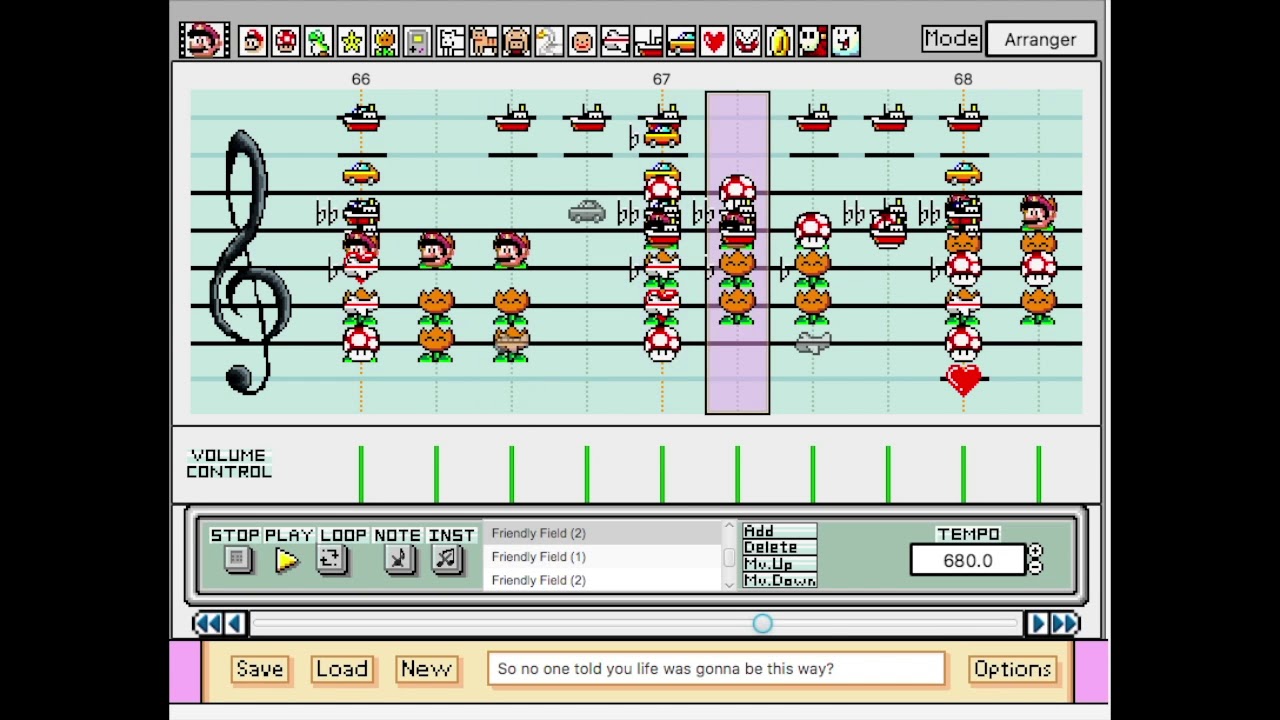
Task: Select the Heart instrument icon
Action: click(714, 41)
